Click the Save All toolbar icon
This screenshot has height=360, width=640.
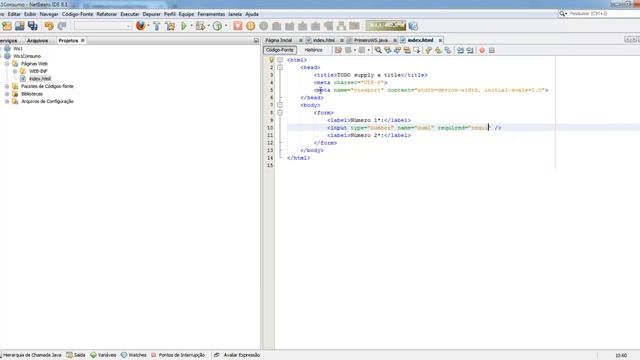(x=33, y=26)
